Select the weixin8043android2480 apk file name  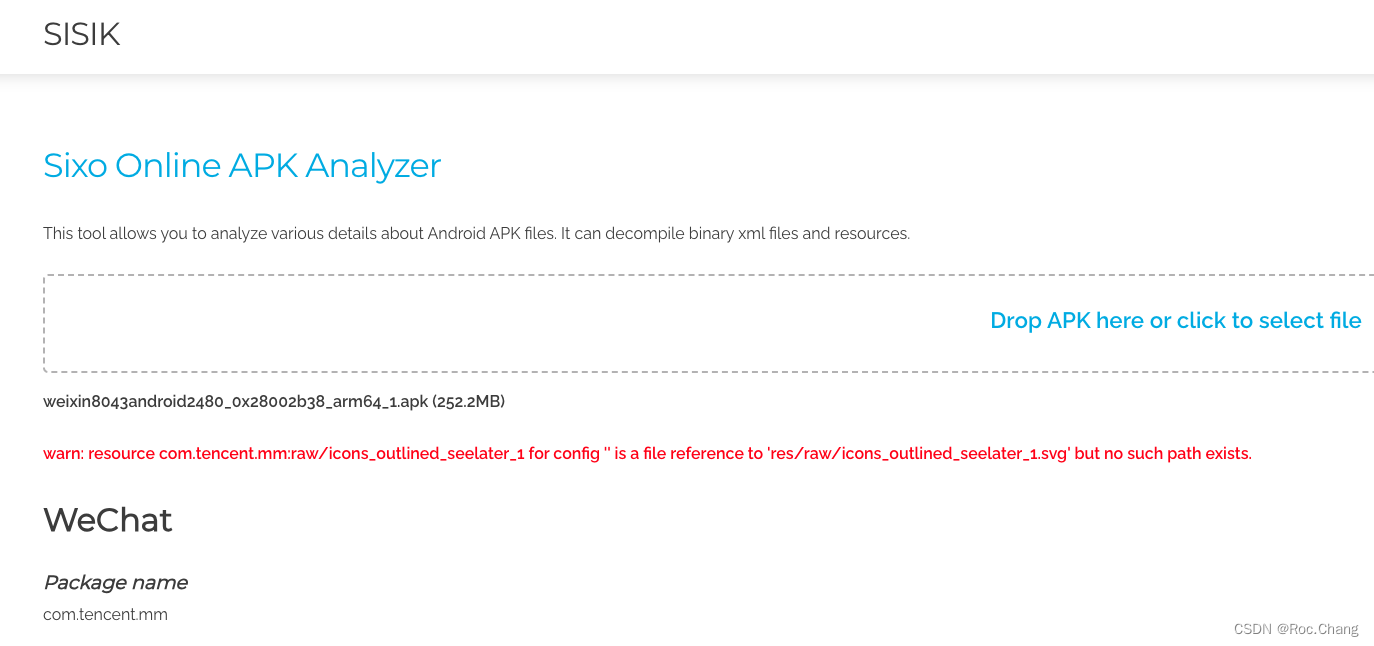pos(235,402)
